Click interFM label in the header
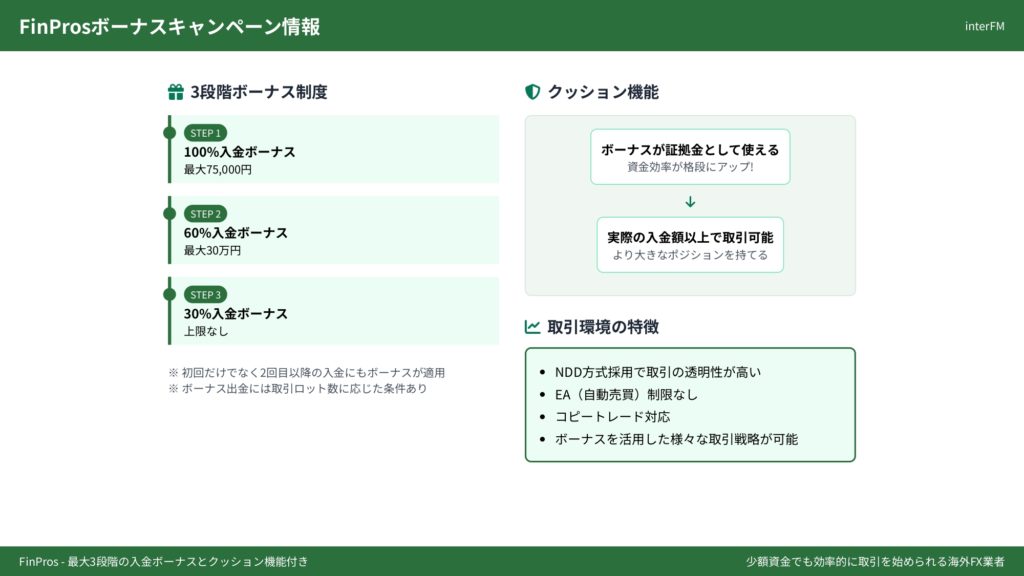 point(984,26)
